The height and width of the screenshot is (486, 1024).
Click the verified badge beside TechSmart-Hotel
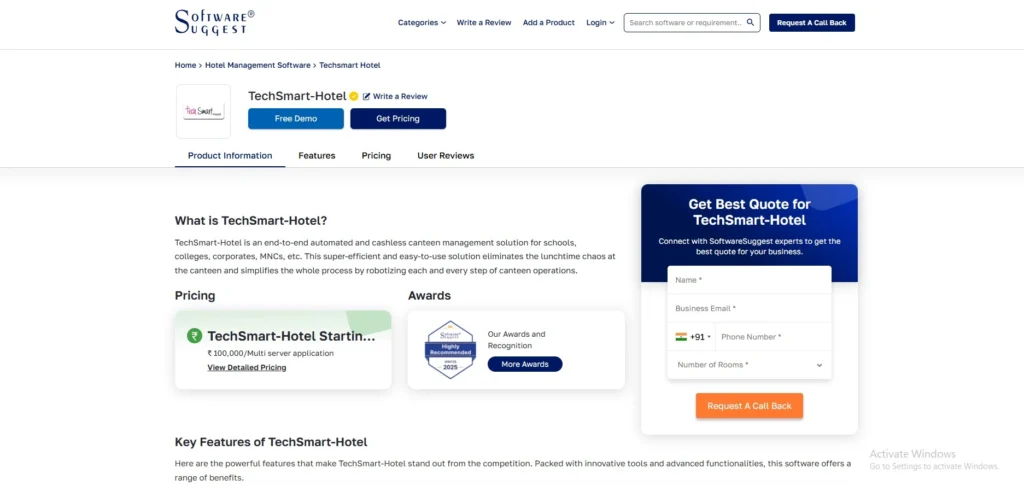click(x=353, y=96)
